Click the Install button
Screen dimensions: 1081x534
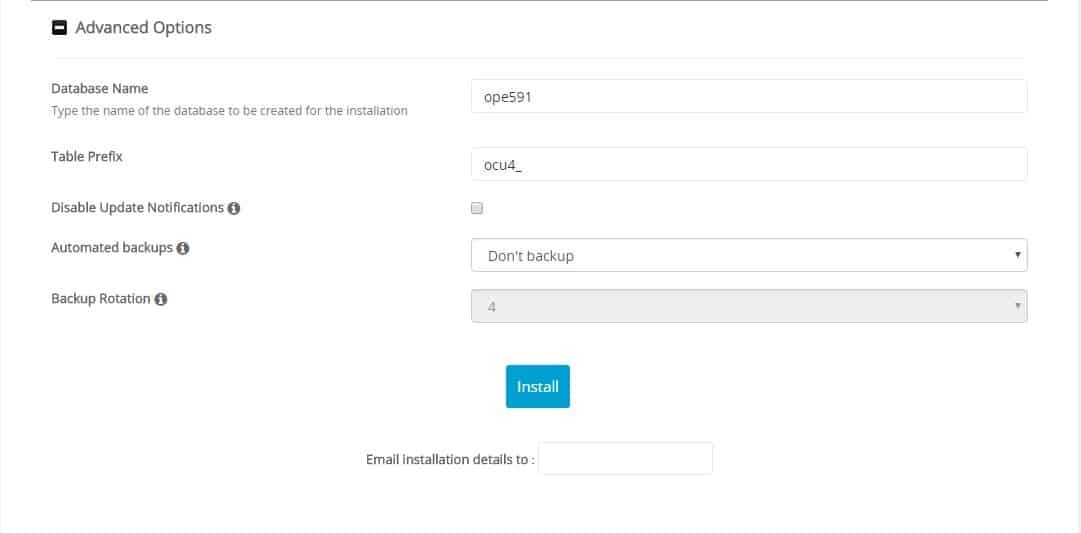pos(538,387)
